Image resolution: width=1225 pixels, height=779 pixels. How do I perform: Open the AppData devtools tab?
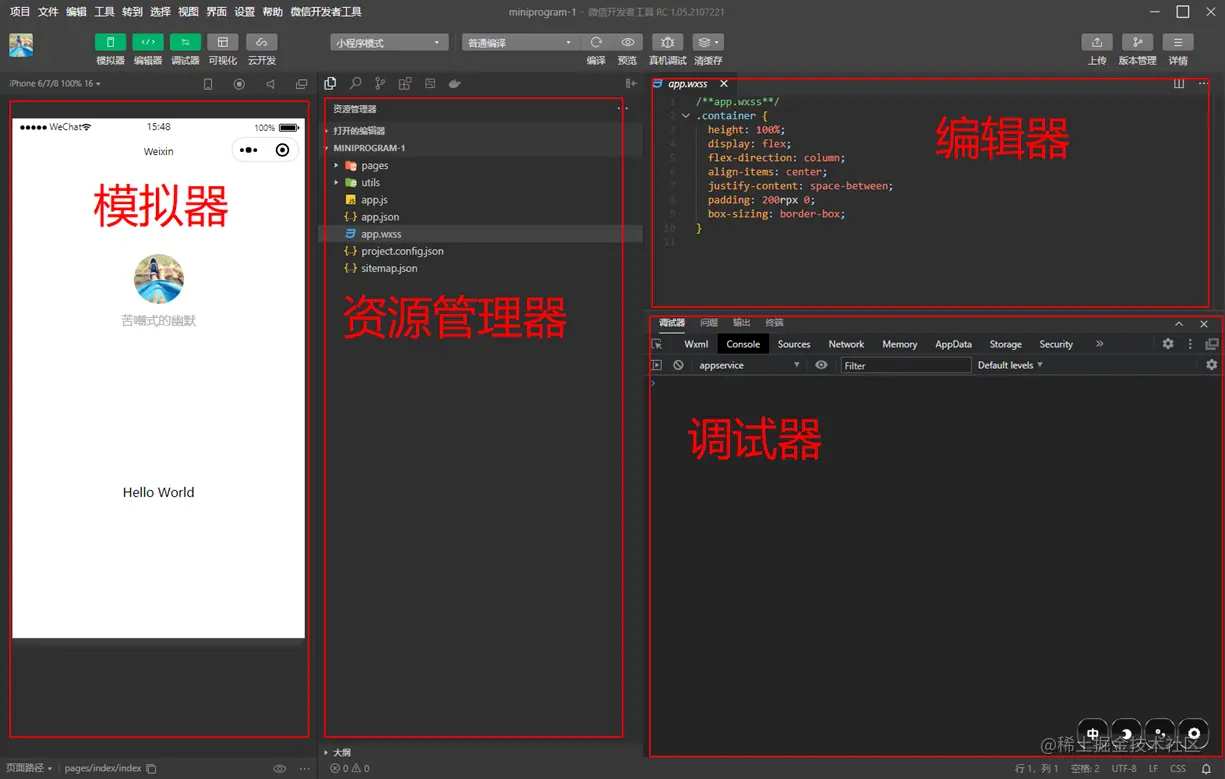953,344
